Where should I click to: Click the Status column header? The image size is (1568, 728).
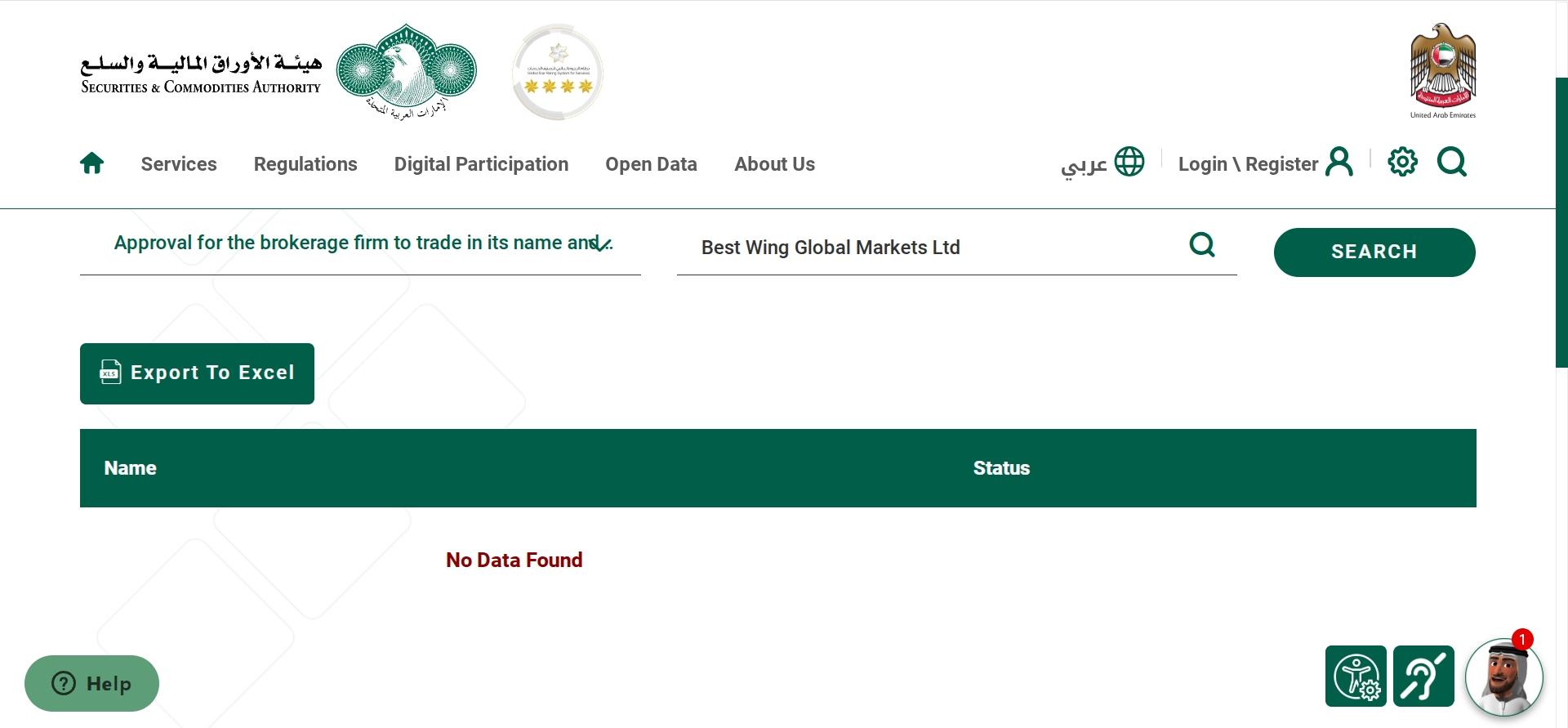pos(1001,468)
